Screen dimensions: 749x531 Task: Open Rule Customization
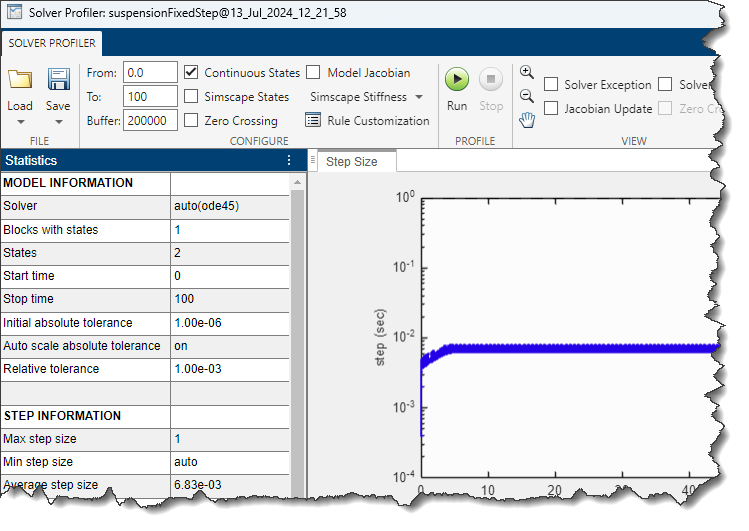(x=367, y=121)
